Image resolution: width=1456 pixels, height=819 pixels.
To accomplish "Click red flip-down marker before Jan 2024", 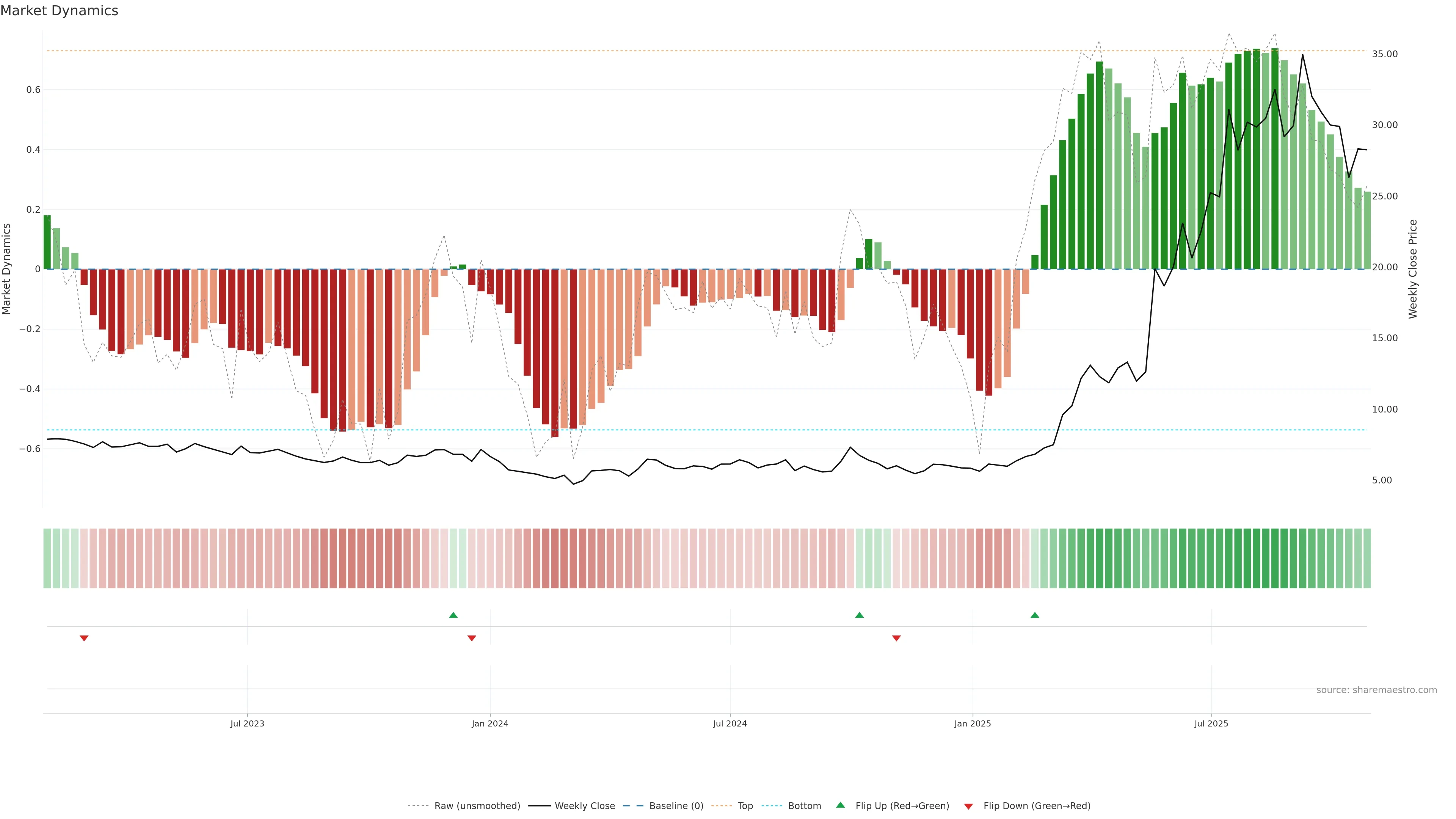I will pos(472,638).
